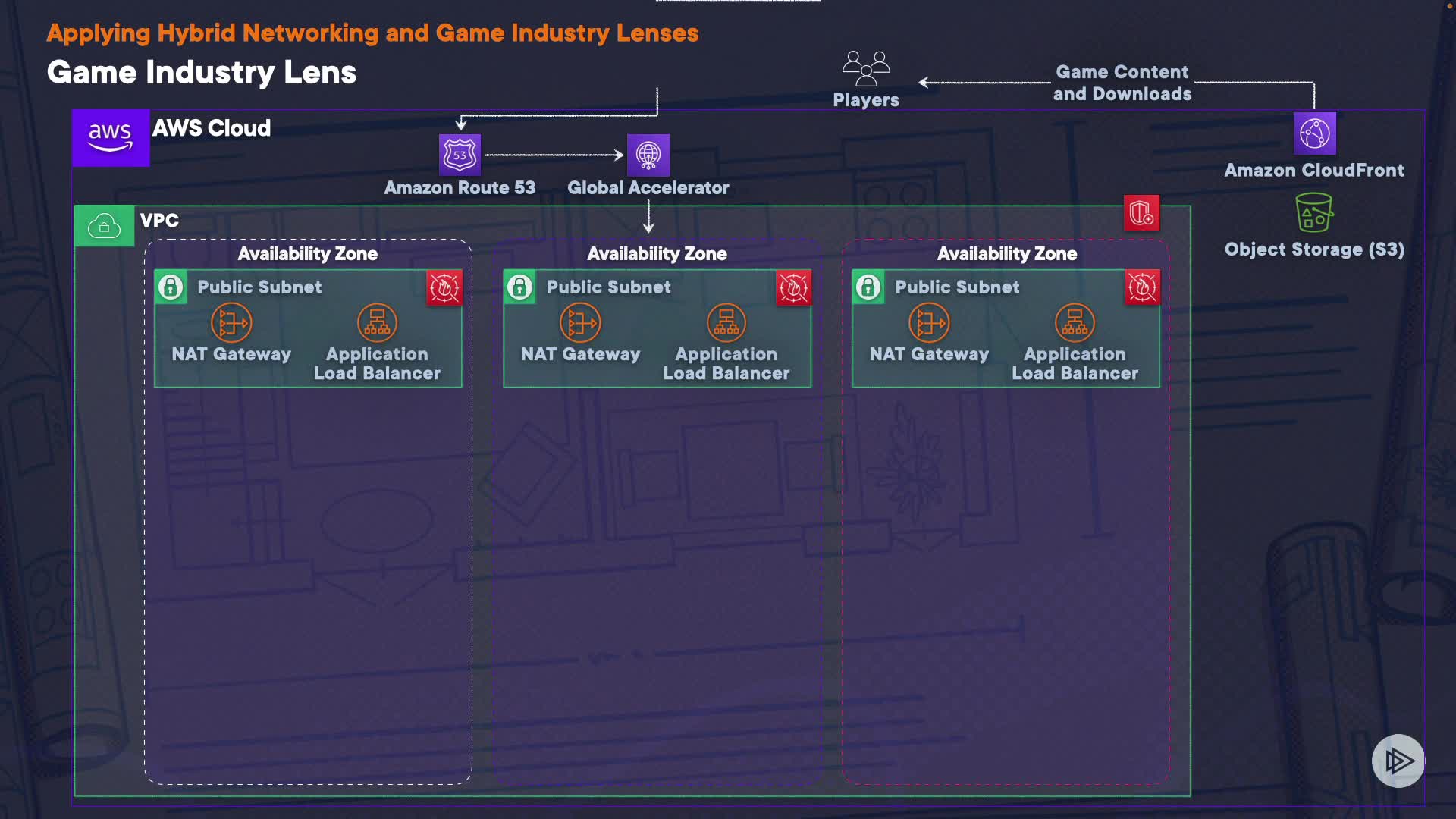Click the AWS Cloud label

click(212, 128)
